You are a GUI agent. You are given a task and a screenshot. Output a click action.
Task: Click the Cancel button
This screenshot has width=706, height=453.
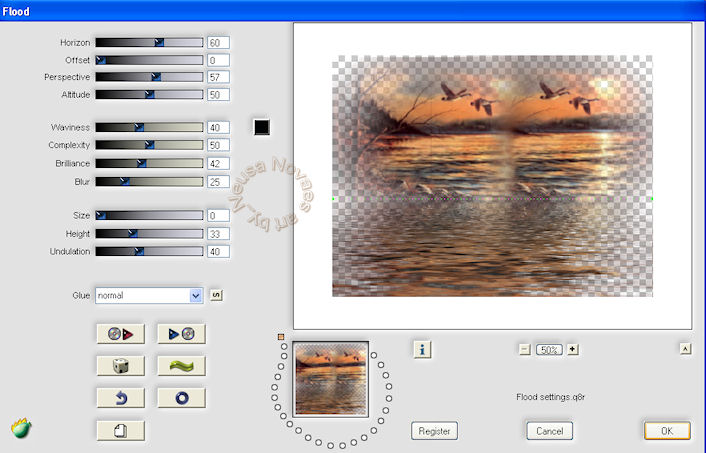pyautogui.click(x=549, y=431)
